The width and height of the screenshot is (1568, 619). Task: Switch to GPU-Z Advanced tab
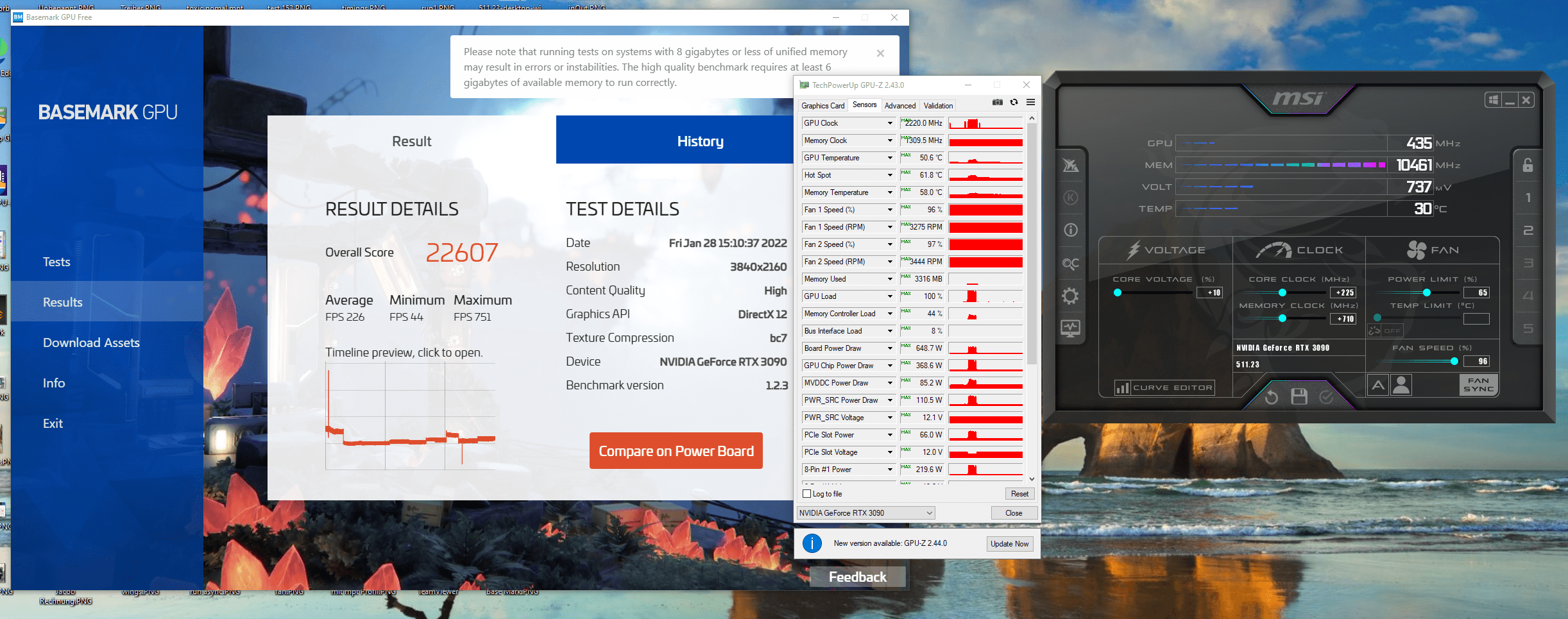pyautogui.click(x=900, y=106)
